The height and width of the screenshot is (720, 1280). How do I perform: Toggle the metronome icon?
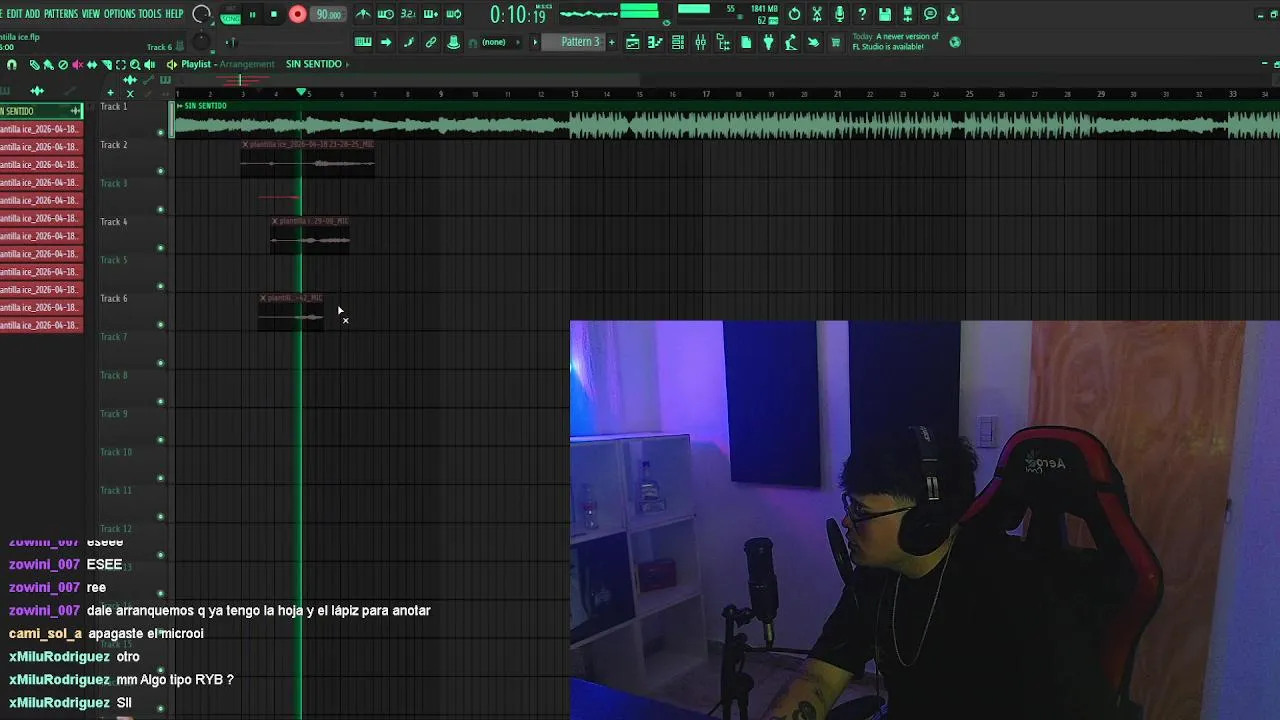tap(362, 14)
